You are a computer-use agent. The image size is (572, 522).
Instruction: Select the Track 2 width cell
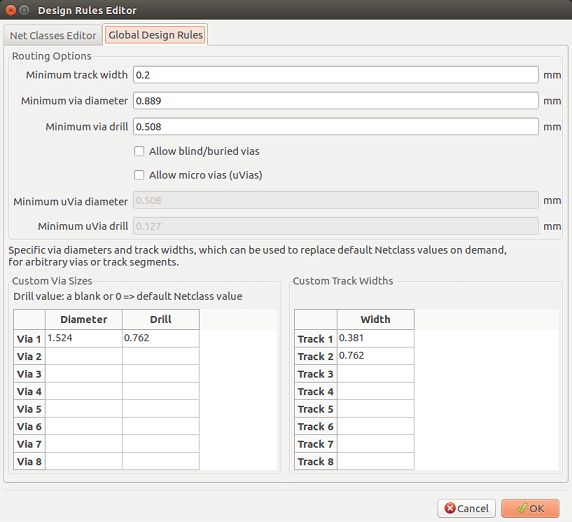point(376,356)
